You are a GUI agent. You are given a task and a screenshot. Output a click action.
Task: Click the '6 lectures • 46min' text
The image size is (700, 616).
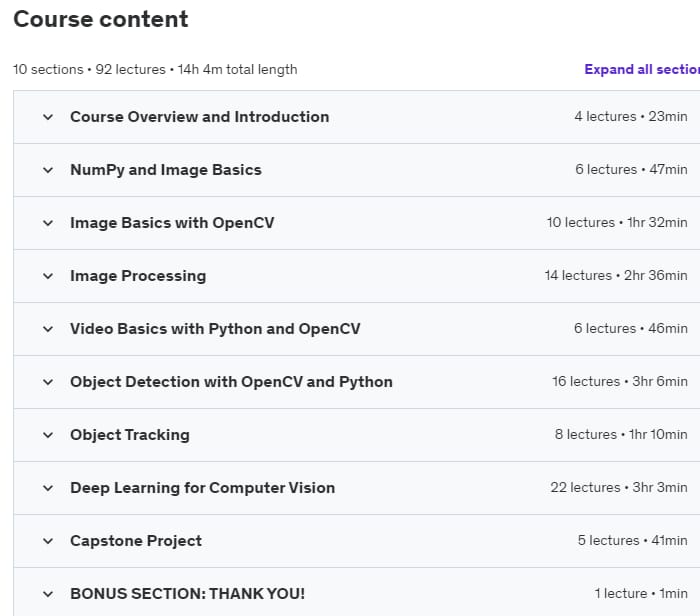pos(631,329)
